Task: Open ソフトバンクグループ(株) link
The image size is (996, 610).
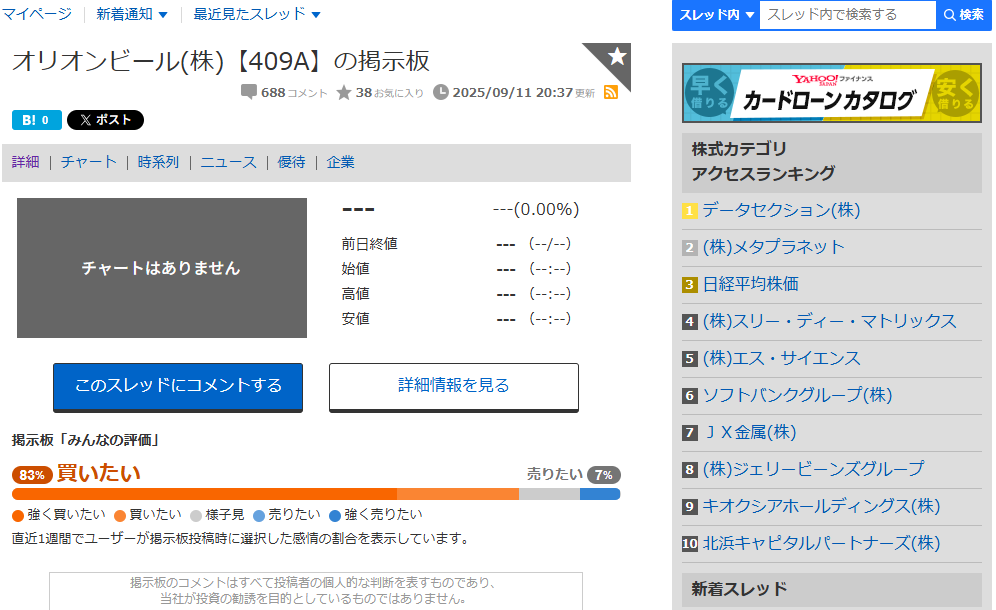Action: [x=797, y=395]
